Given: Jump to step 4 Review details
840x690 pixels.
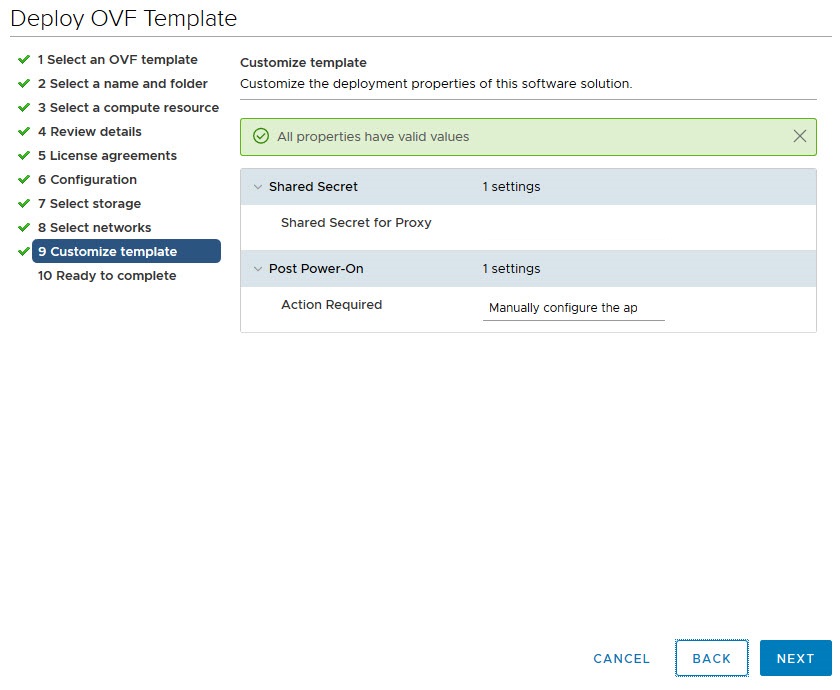Looking at the screenshot, I should pyautogui.click(x=89, y=132).
